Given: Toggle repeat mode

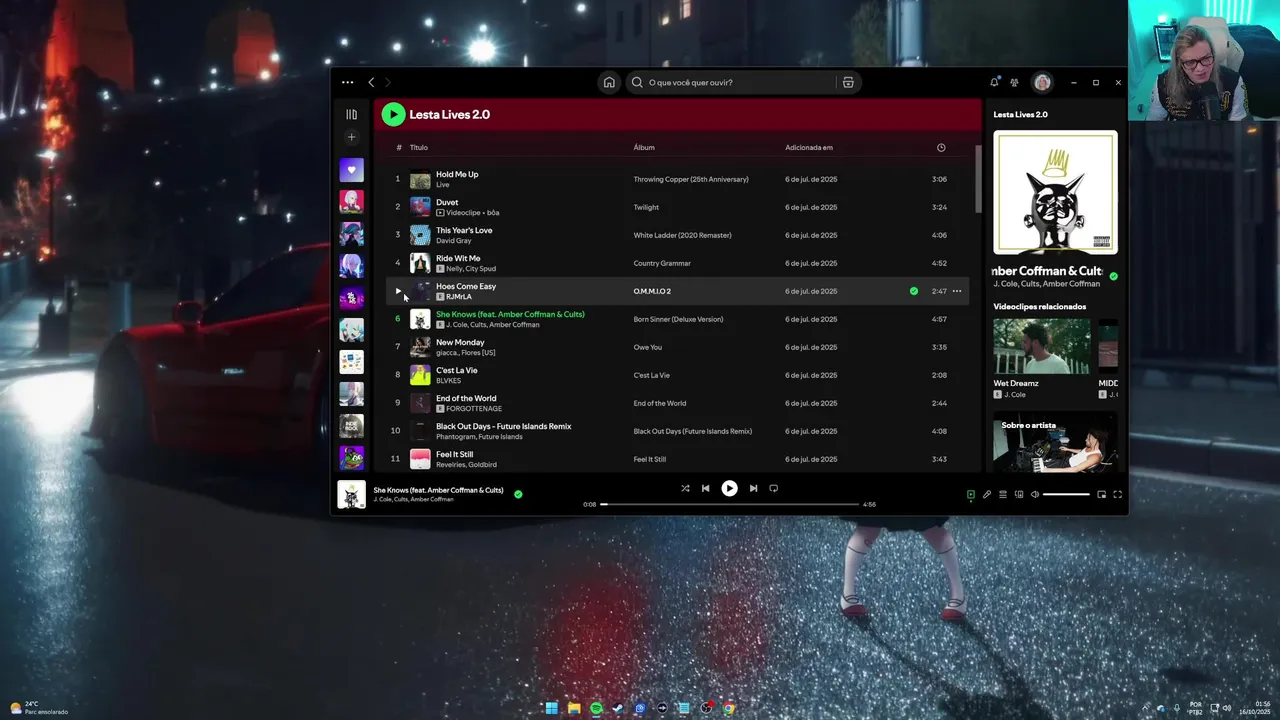Looking at the screenshot, I should tap(773, 488).
